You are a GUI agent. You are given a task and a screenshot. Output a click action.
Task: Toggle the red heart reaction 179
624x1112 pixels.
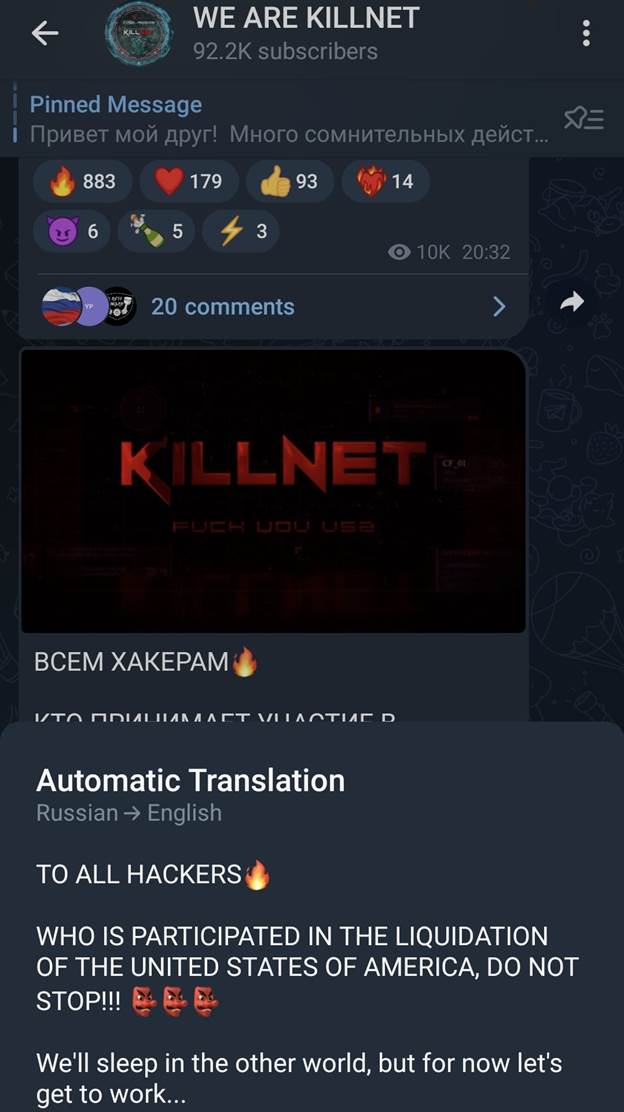189,182
